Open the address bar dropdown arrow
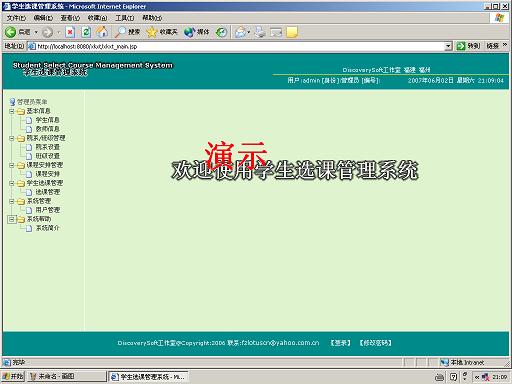 448,46
